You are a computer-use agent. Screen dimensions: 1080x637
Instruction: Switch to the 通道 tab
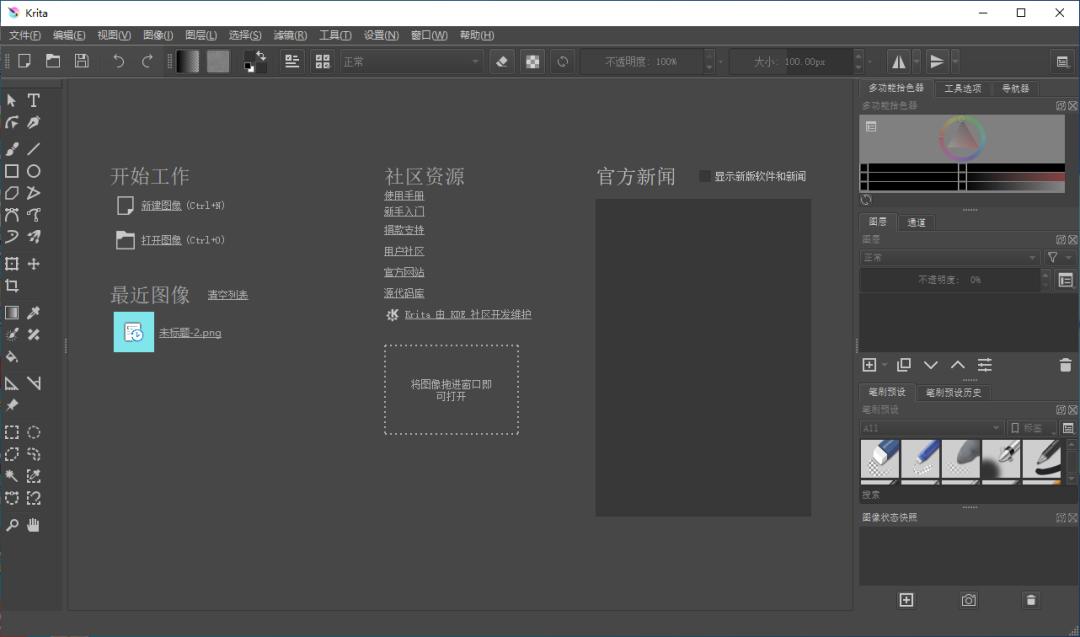pos(916,222)
